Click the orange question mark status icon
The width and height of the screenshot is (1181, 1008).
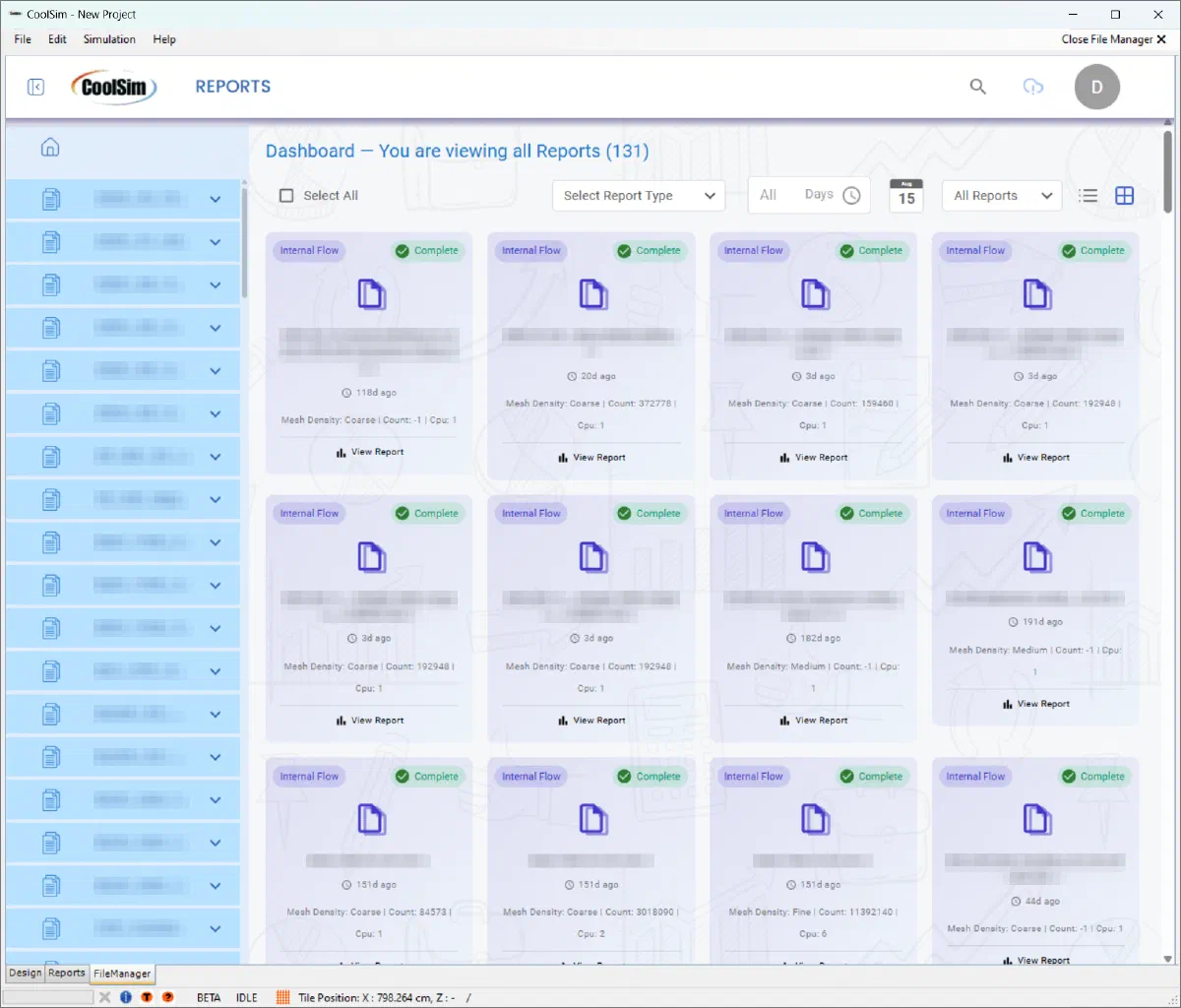point(168,997)
